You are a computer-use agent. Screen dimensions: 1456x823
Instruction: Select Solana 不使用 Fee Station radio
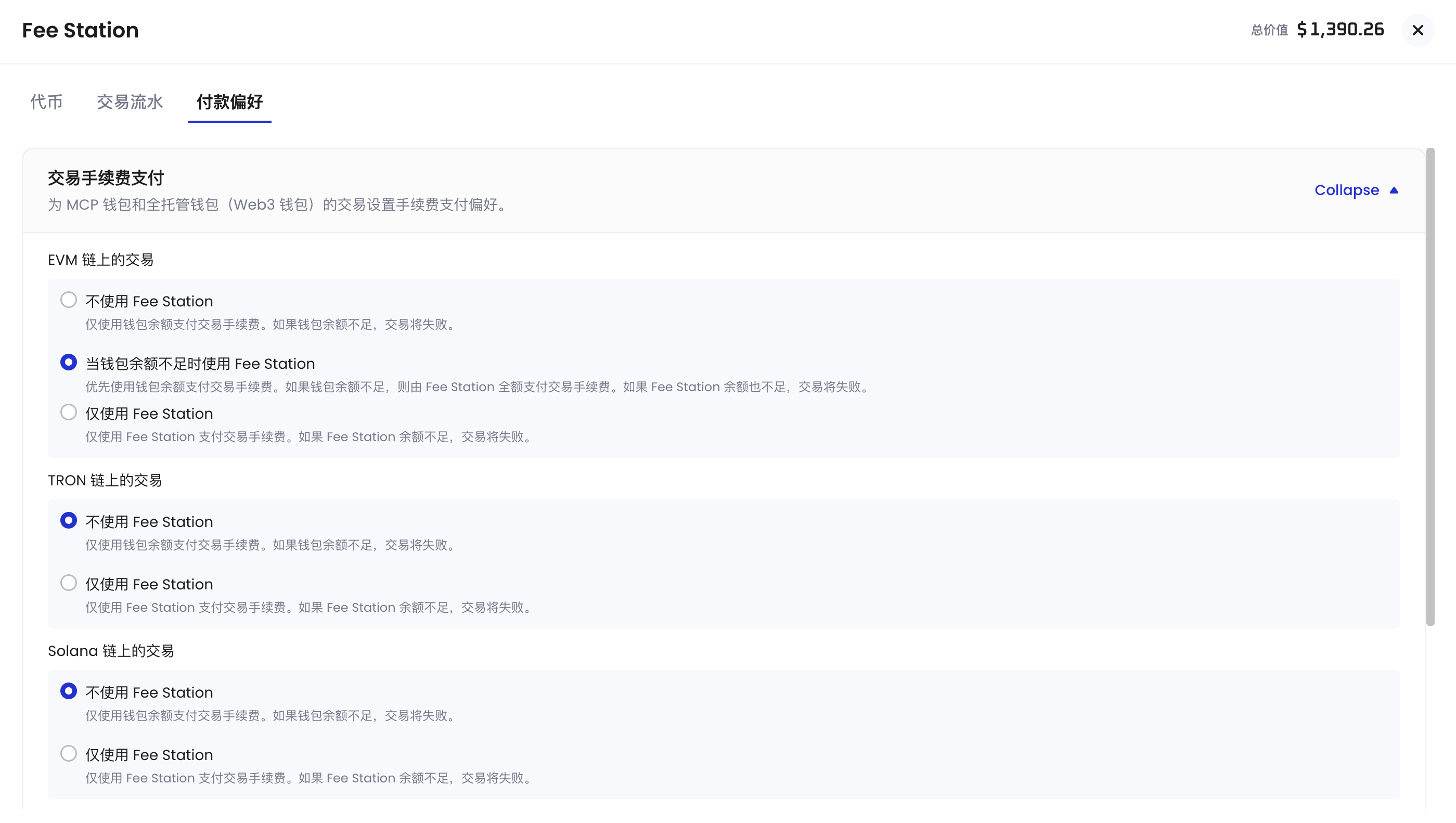[x=68, y=691]
